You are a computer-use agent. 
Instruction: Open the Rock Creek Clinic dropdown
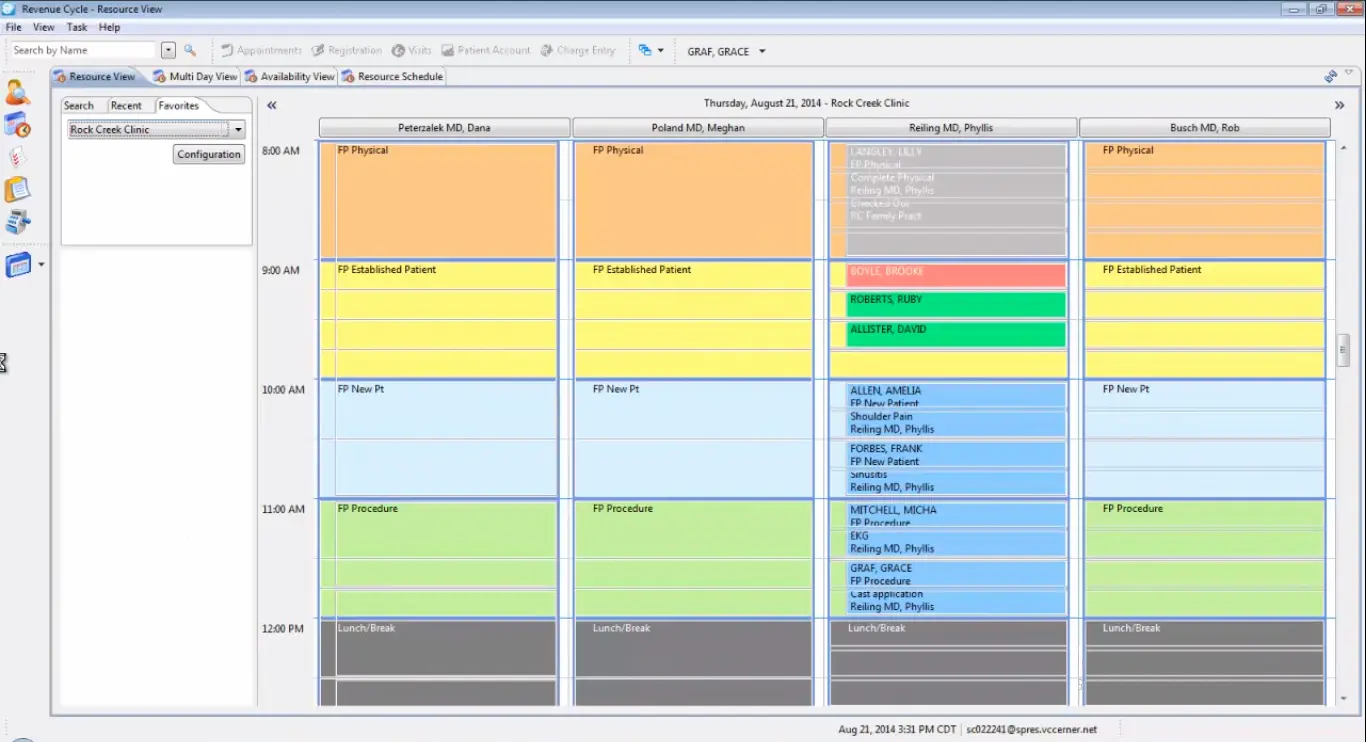point(238,129)
